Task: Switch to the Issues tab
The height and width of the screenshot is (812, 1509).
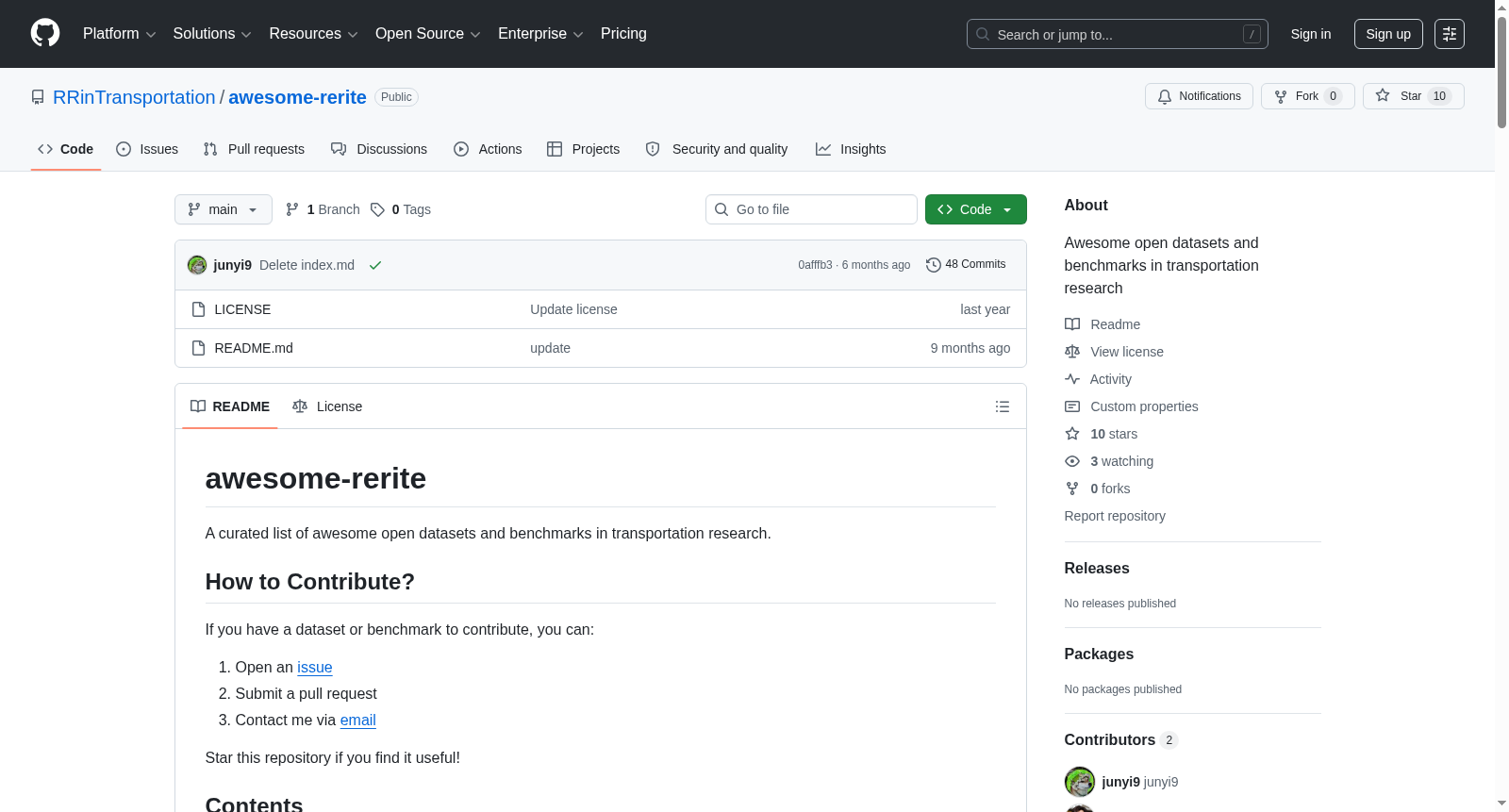Action: click(x=147, y=149)
